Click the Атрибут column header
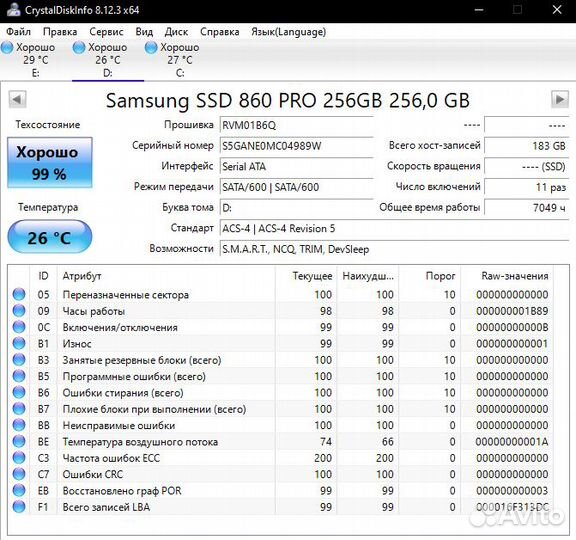Screen dimensions: 576x540 point(166,276)
